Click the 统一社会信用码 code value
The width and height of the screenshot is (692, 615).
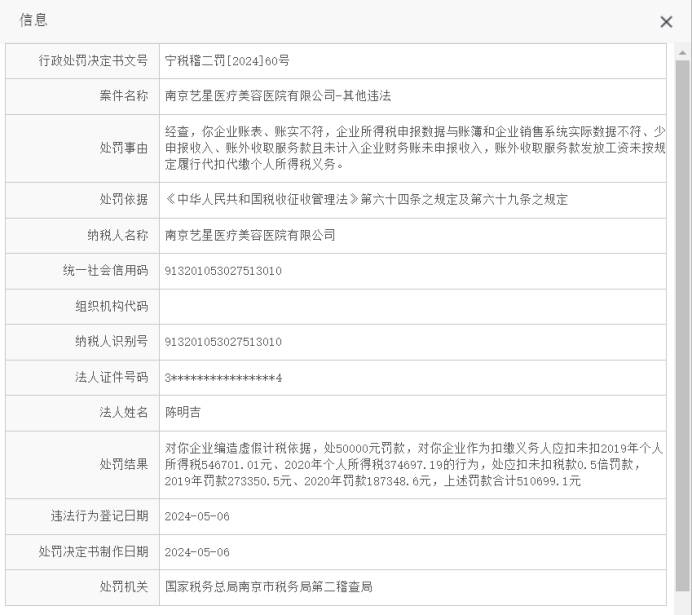[223, 271]
